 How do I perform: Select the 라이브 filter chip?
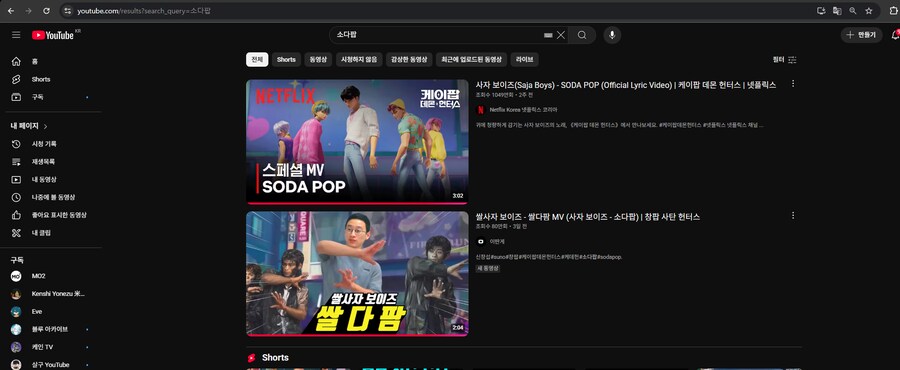pyautogui.click(x=525, y=60)
